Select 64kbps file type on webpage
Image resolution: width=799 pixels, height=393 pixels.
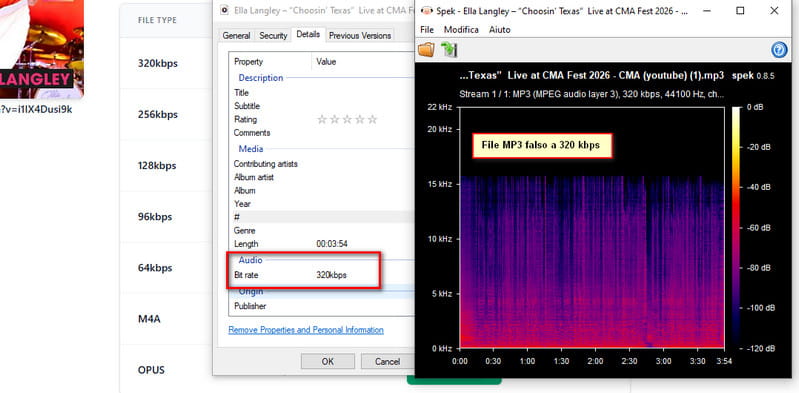[155, 268]
